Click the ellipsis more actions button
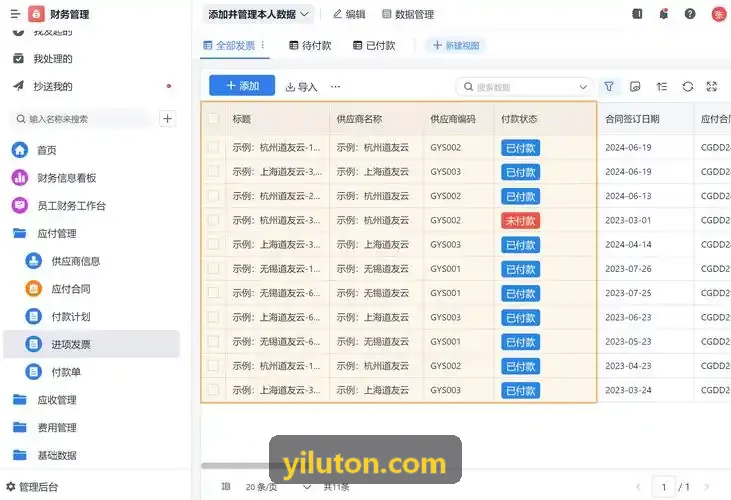 (335, 86)
